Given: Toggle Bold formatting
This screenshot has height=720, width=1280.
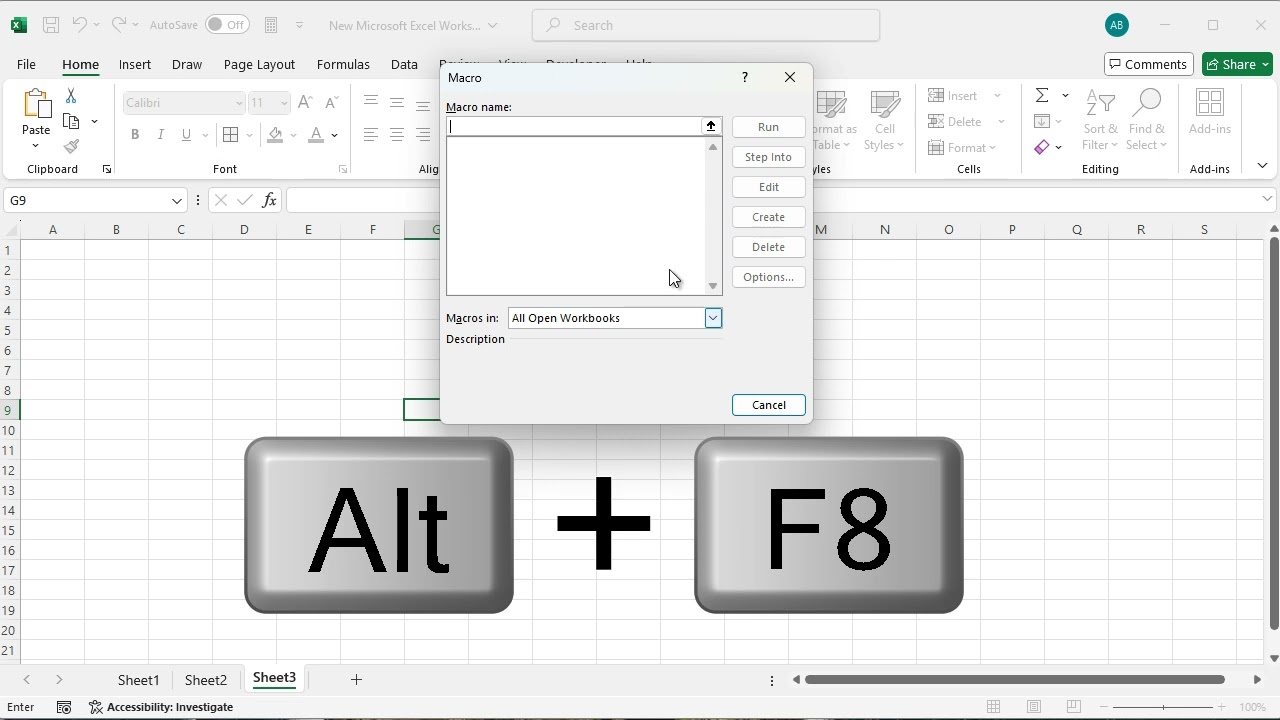Looking at the screenshot, I should point(135,135).
